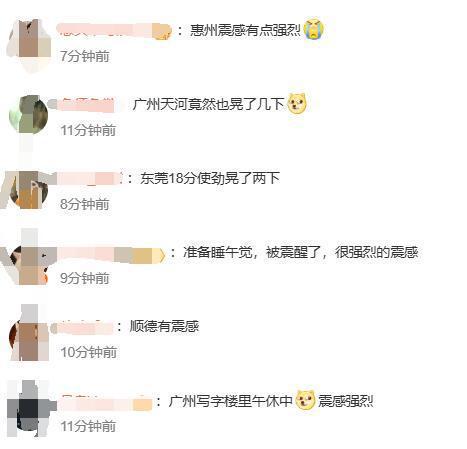
Task: Click blurred username before 广州写字楼里午休中
Action: (106, 403)
